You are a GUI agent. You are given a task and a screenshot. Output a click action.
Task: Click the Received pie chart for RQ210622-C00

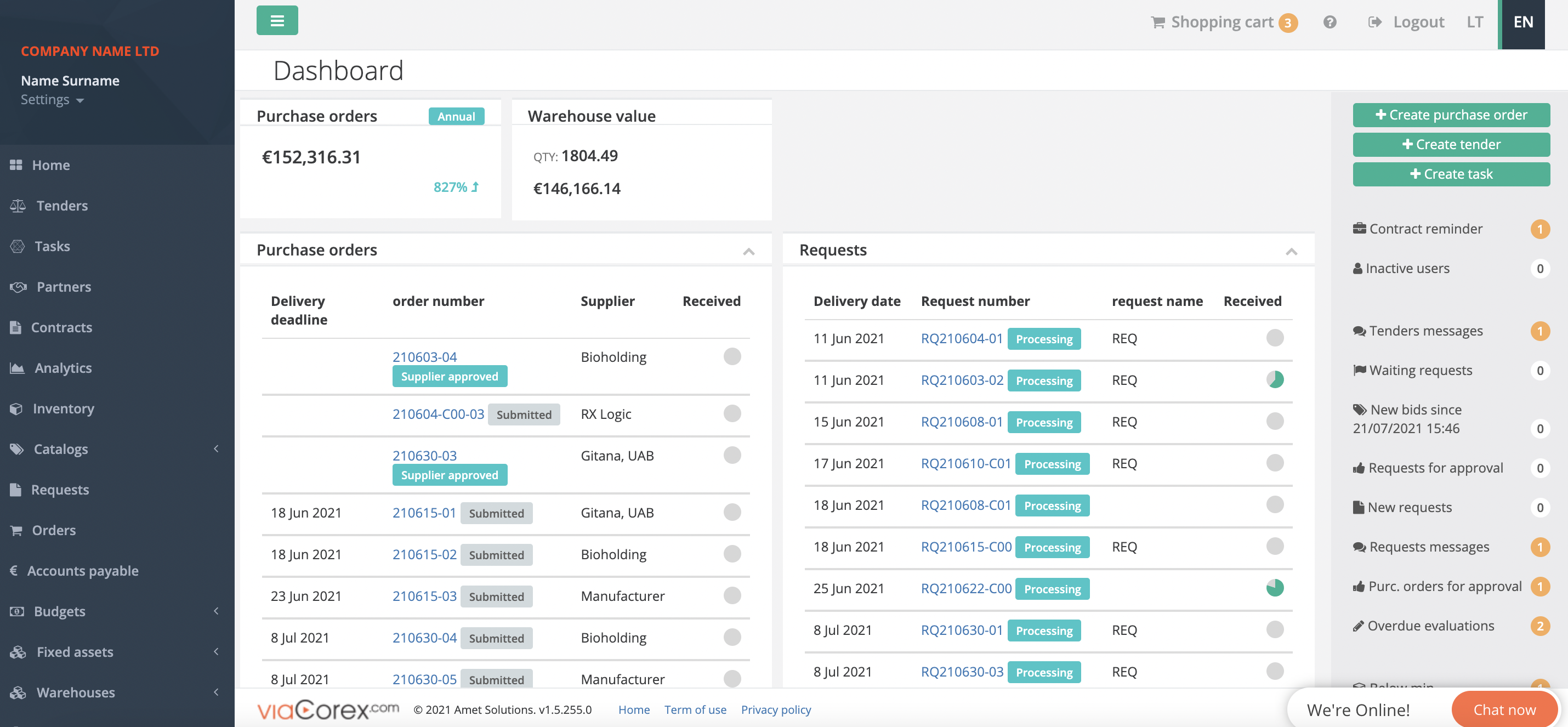1275,588
